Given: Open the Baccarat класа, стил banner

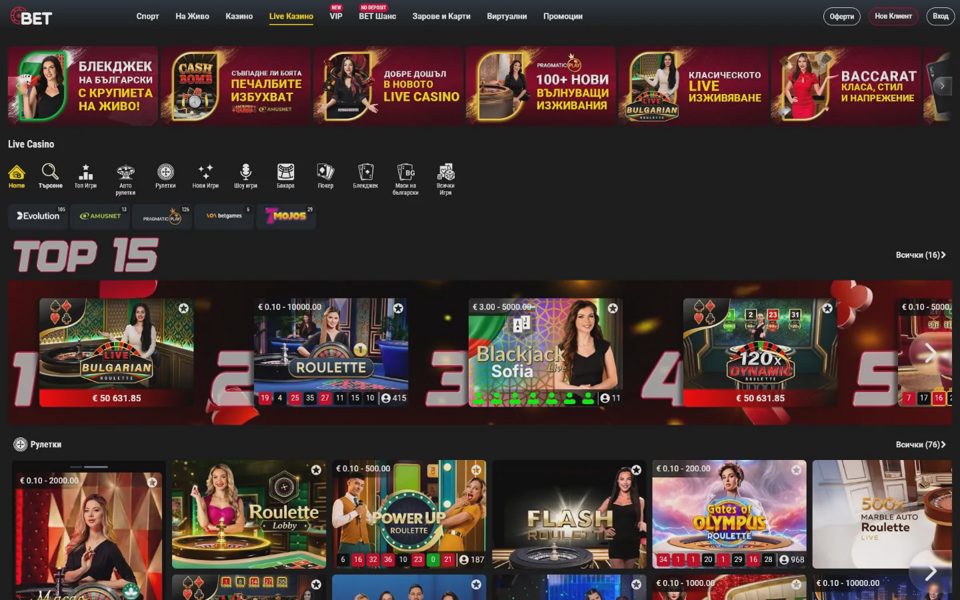Looking at the screenshot, I should 846,86.
